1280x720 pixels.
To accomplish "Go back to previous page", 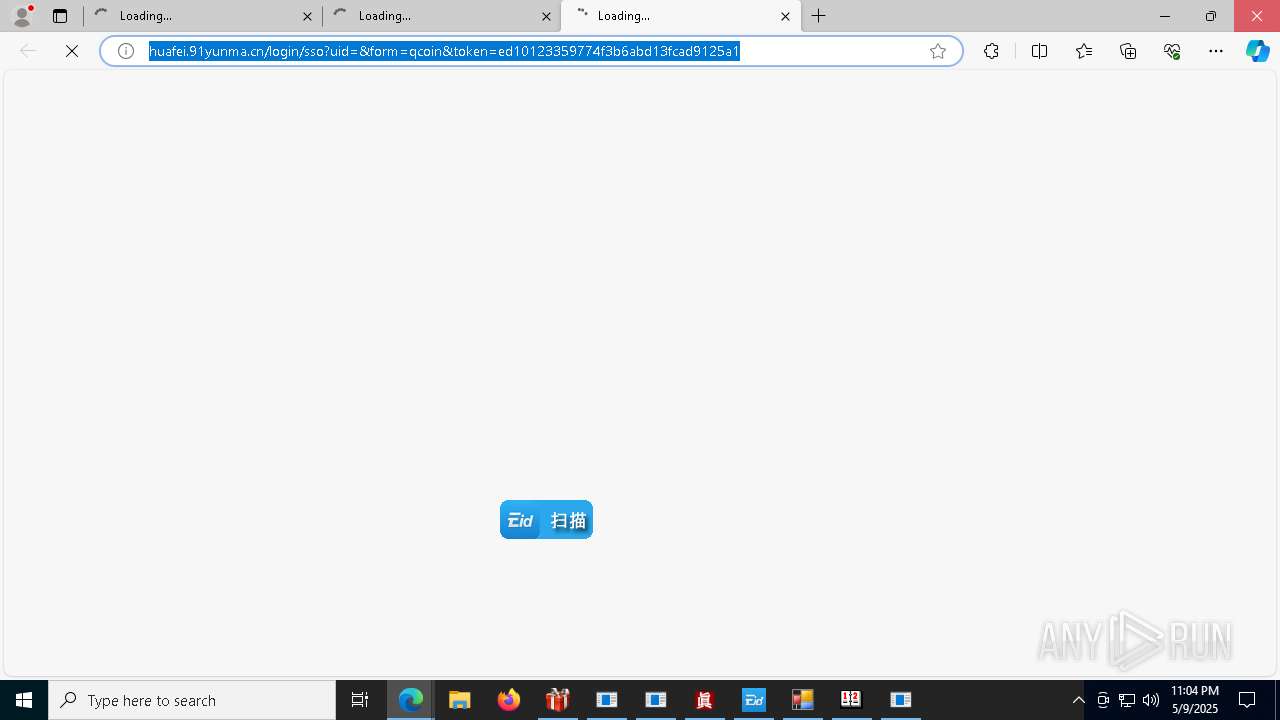I will coord(28,51).
